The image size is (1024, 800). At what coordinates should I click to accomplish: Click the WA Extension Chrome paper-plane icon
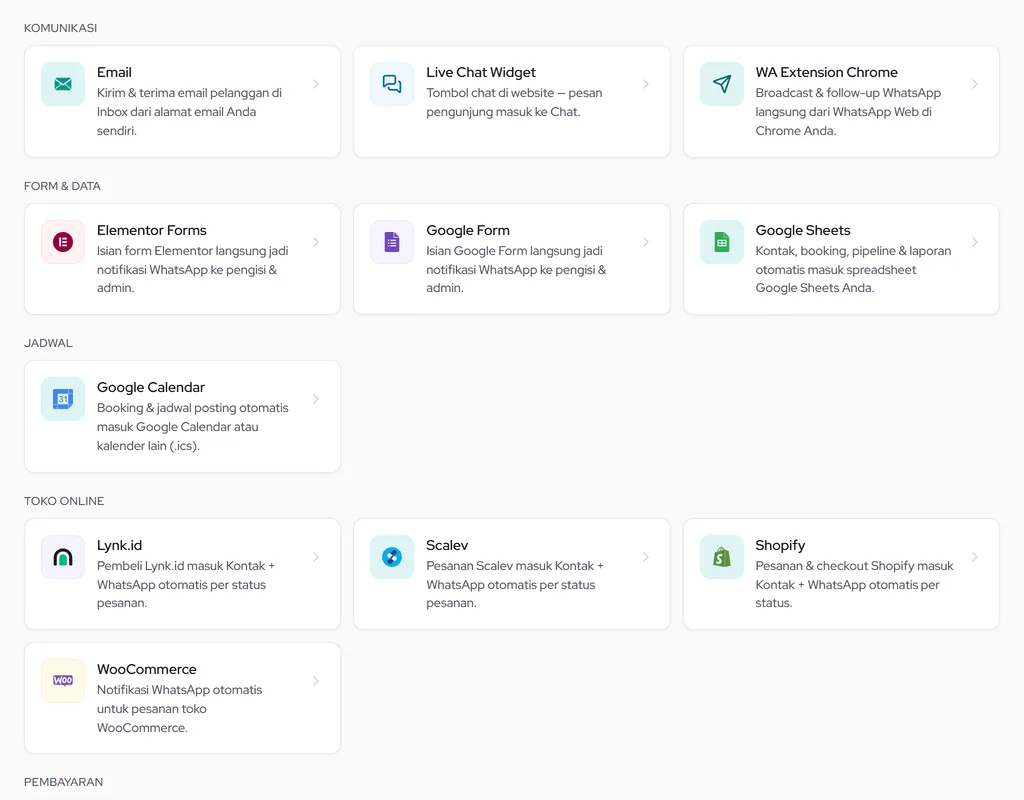[722, 84]
